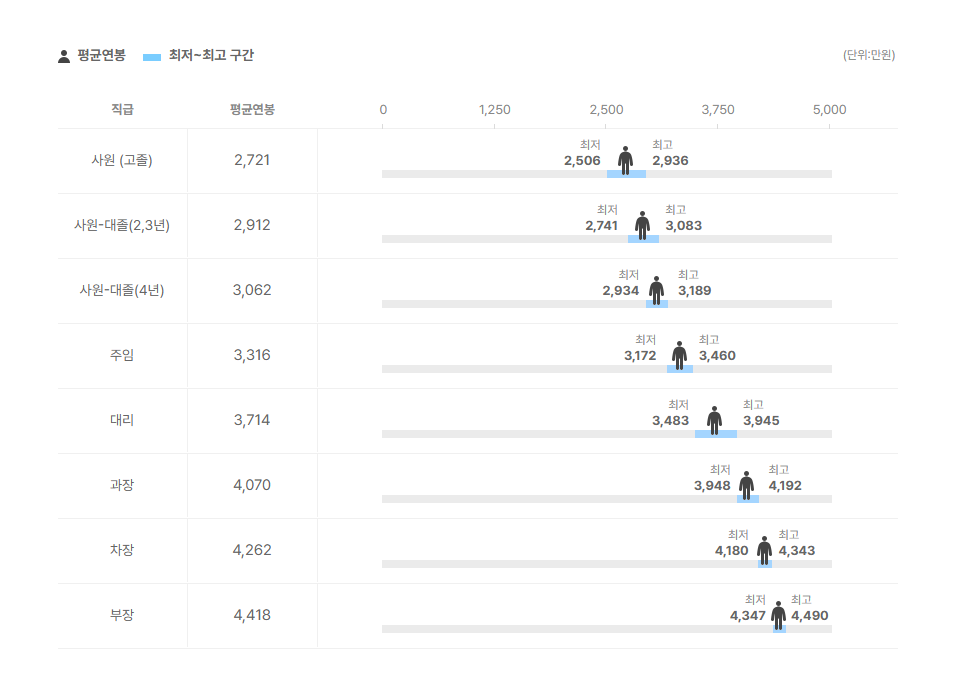This screenshot has width=955, height=697.
Task: Click the person icon in 차장 row
Action: (x=764, y=550)
